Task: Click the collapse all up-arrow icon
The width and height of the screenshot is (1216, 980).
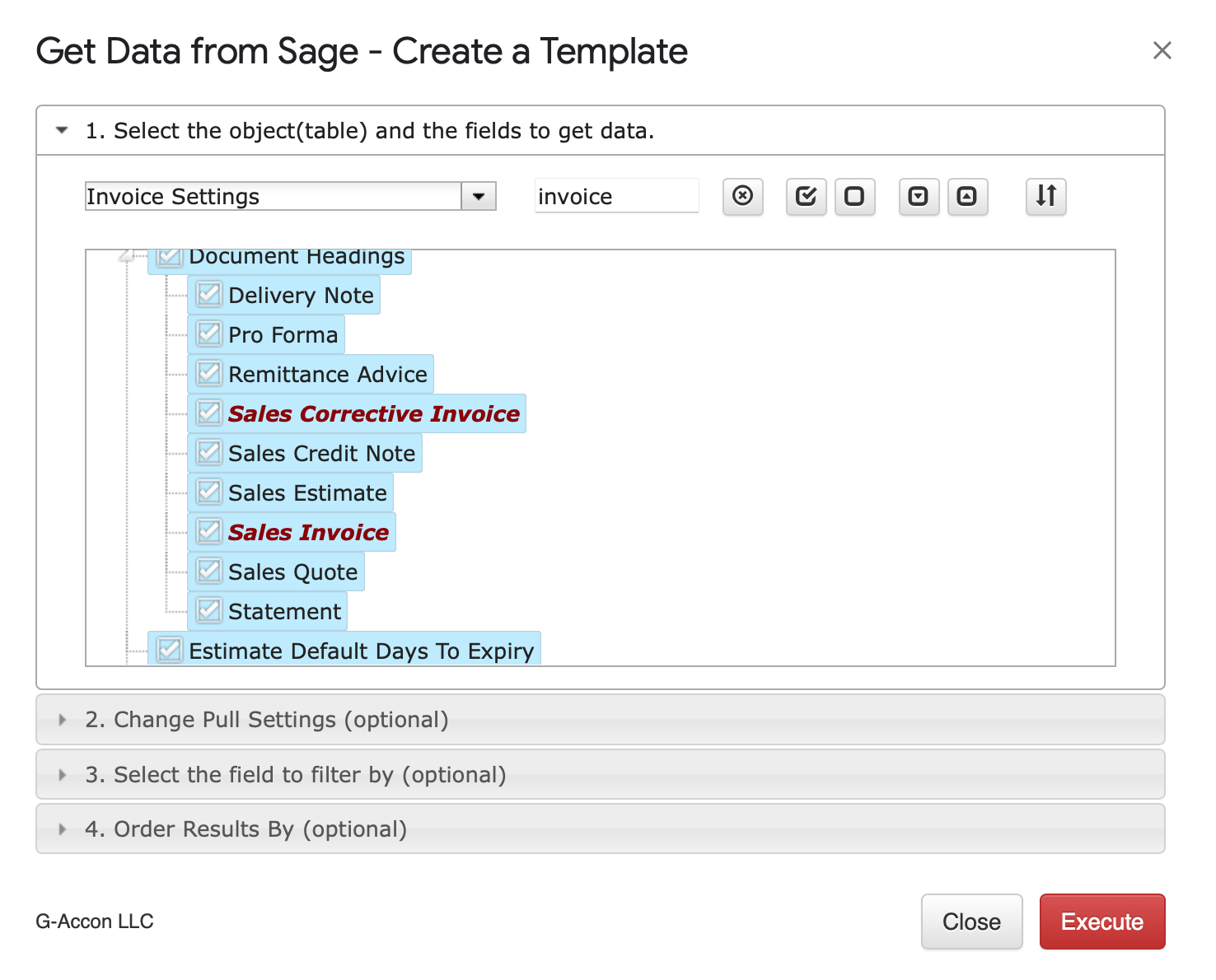Action: click(967, 197)
